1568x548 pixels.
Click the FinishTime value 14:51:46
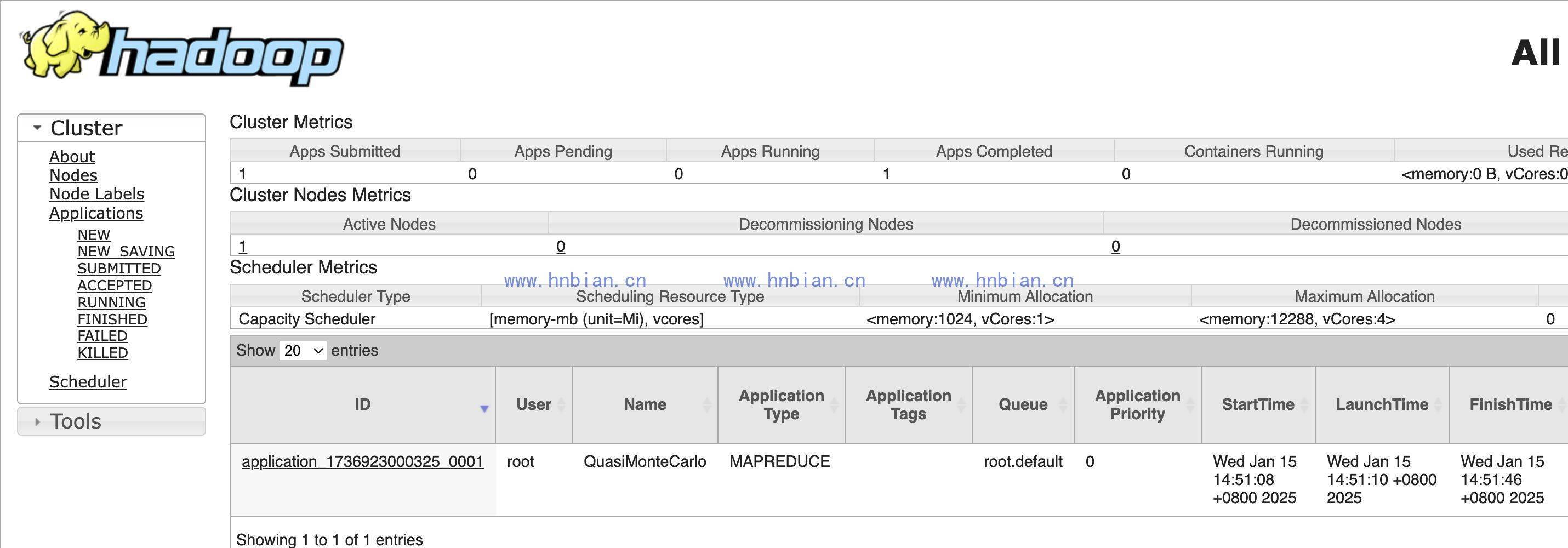tap(1502, 480)
